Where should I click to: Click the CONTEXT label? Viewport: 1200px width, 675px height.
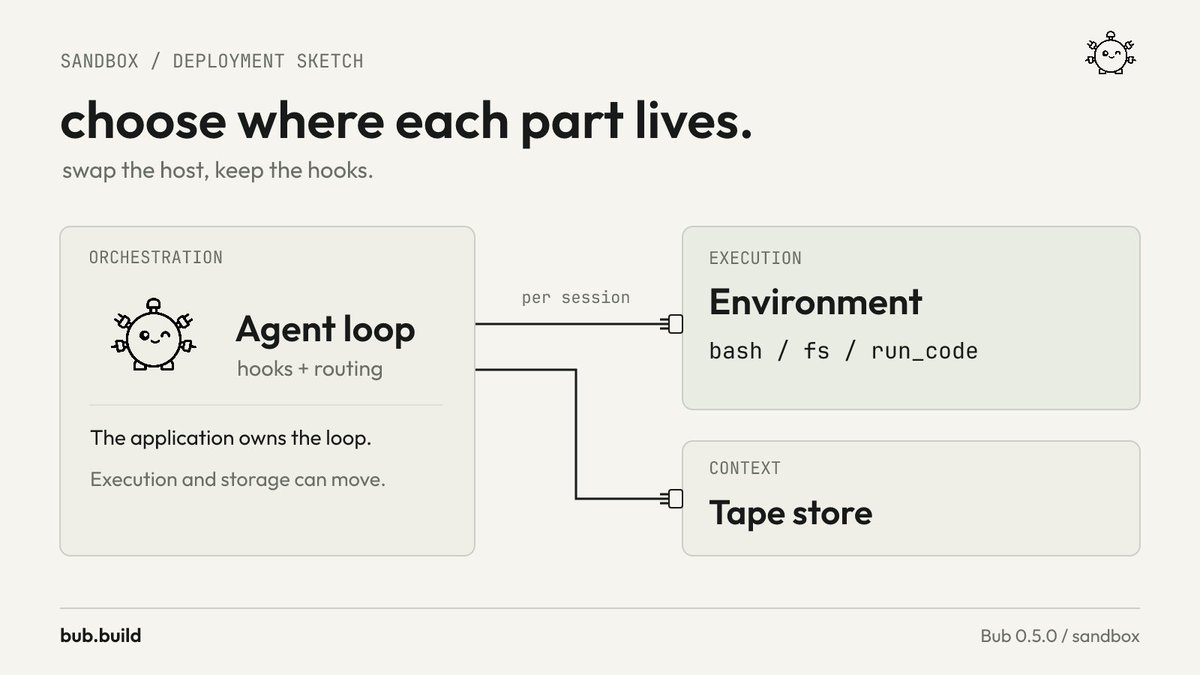pos(745,468)
